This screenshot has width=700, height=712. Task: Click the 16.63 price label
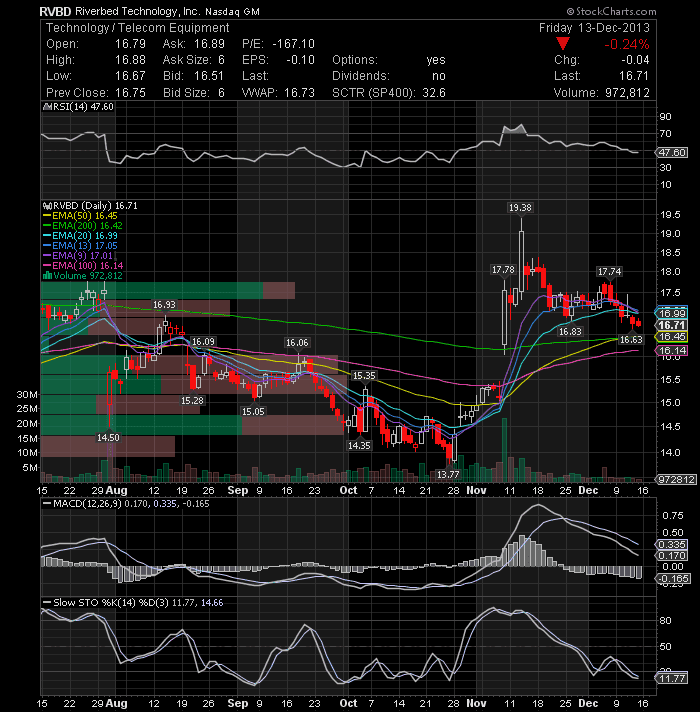point(631,340)
